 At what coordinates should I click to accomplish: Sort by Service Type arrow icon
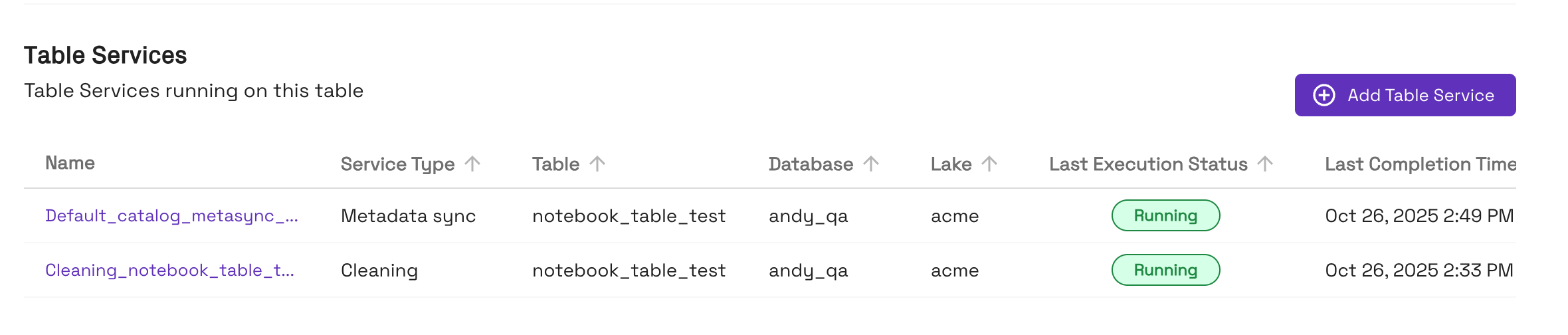(472, 164)
